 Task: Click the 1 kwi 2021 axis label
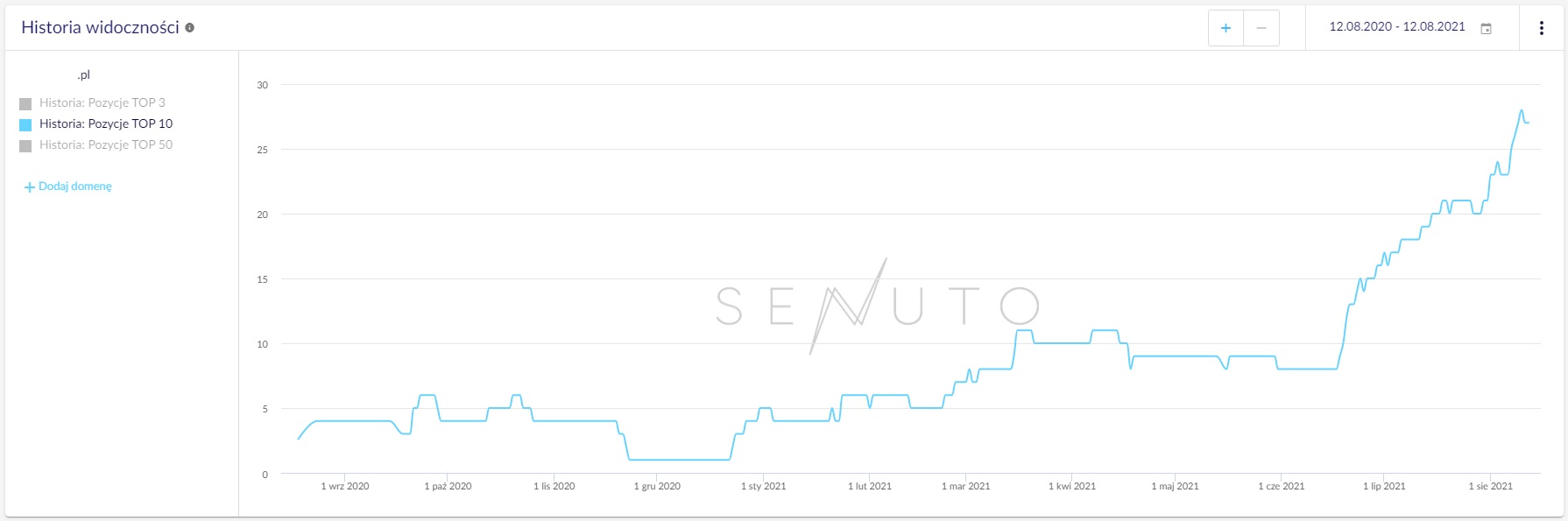point(1072,486)
